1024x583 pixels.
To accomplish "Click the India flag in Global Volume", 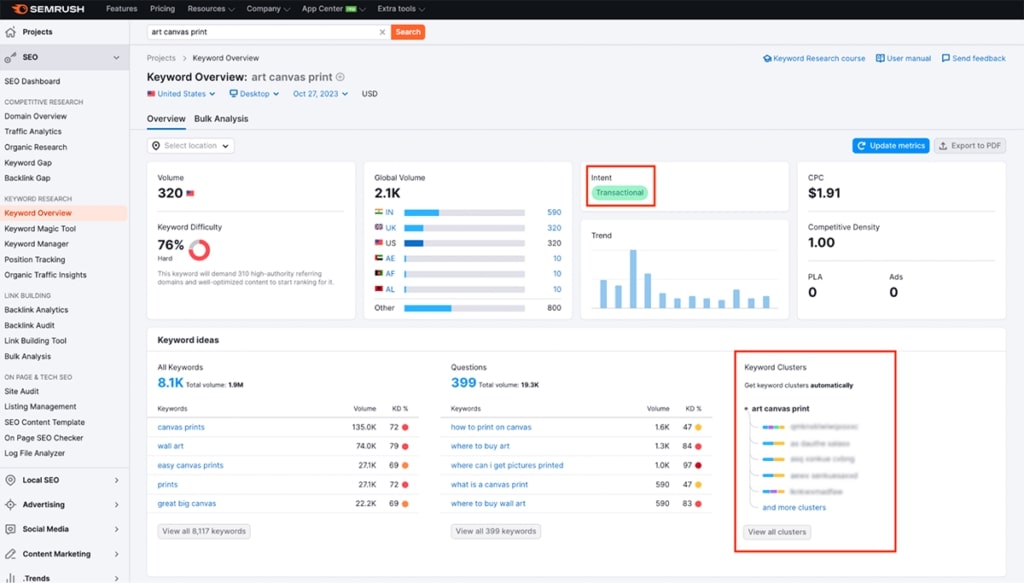I will [x=379, y=212].
